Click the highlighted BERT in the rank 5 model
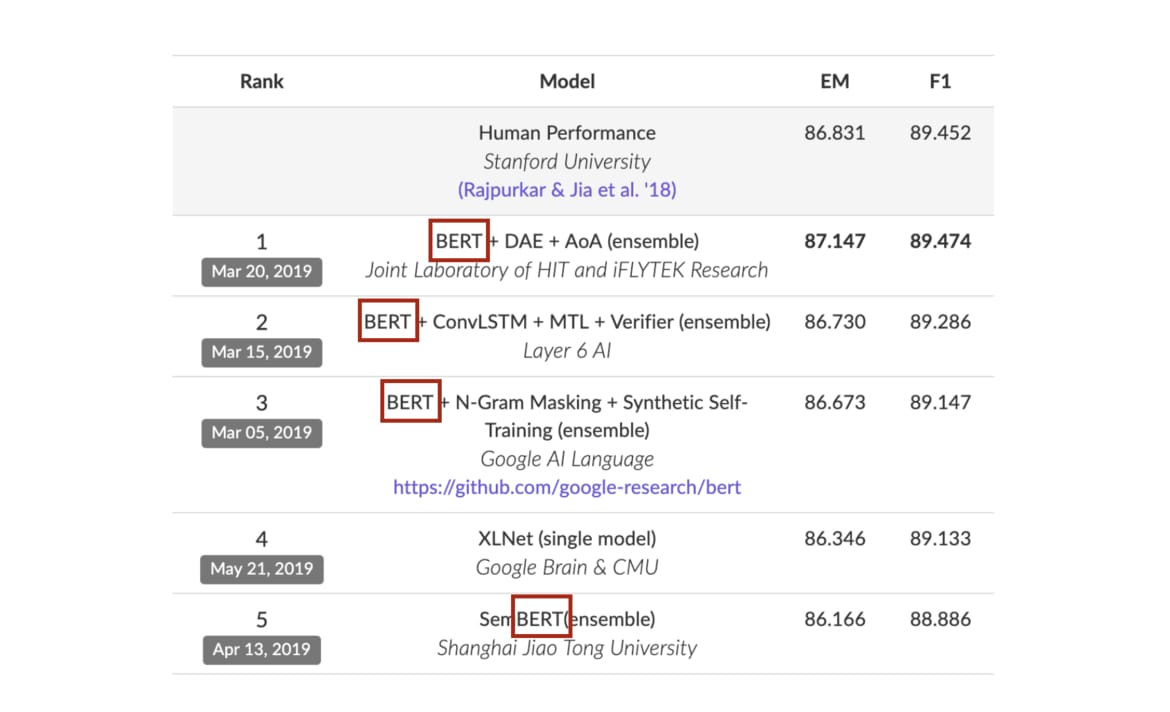The image size is (1170, 712). point(541,619)
